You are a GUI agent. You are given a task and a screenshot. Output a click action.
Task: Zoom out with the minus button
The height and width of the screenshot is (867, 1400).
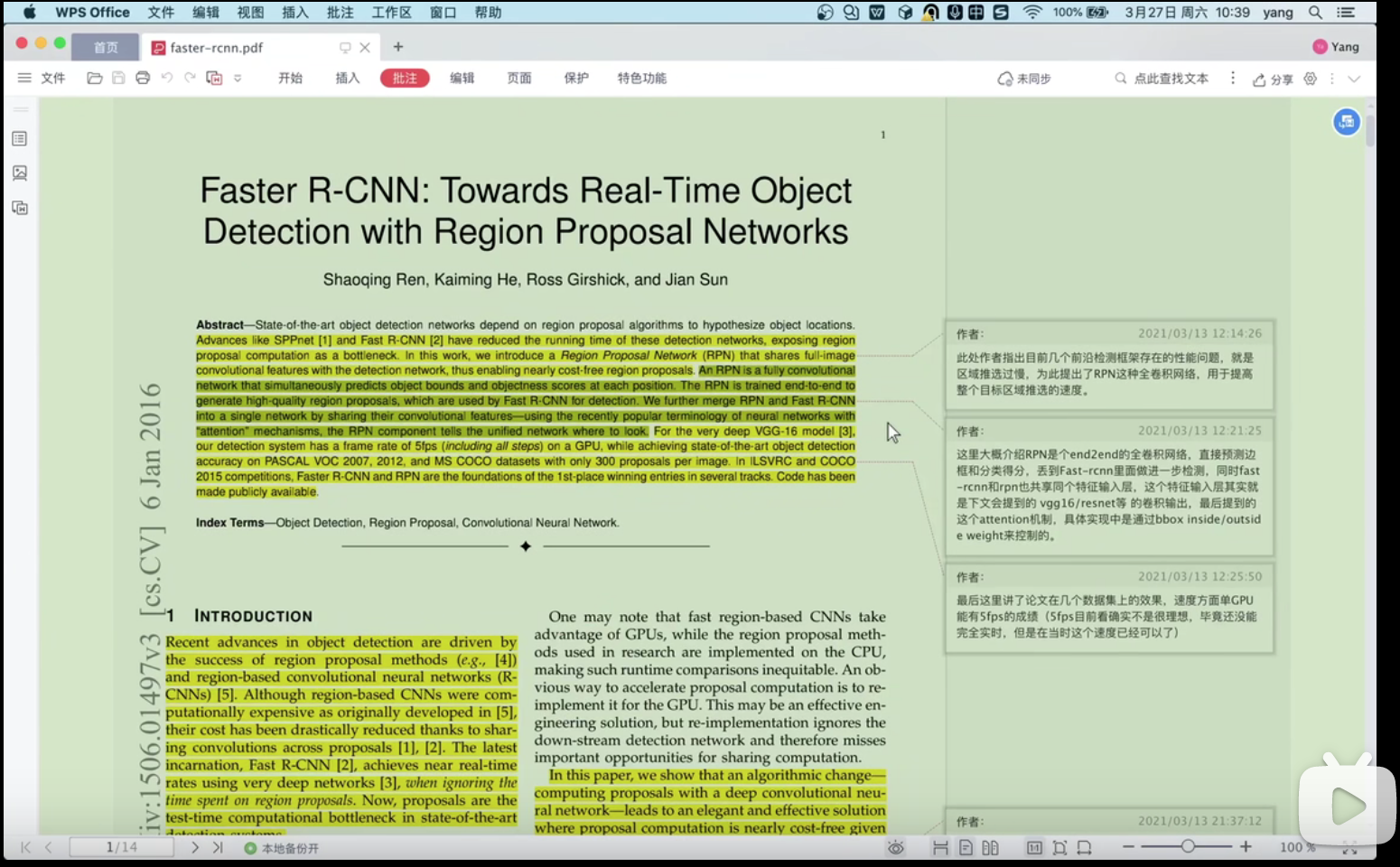(1128, 846)
